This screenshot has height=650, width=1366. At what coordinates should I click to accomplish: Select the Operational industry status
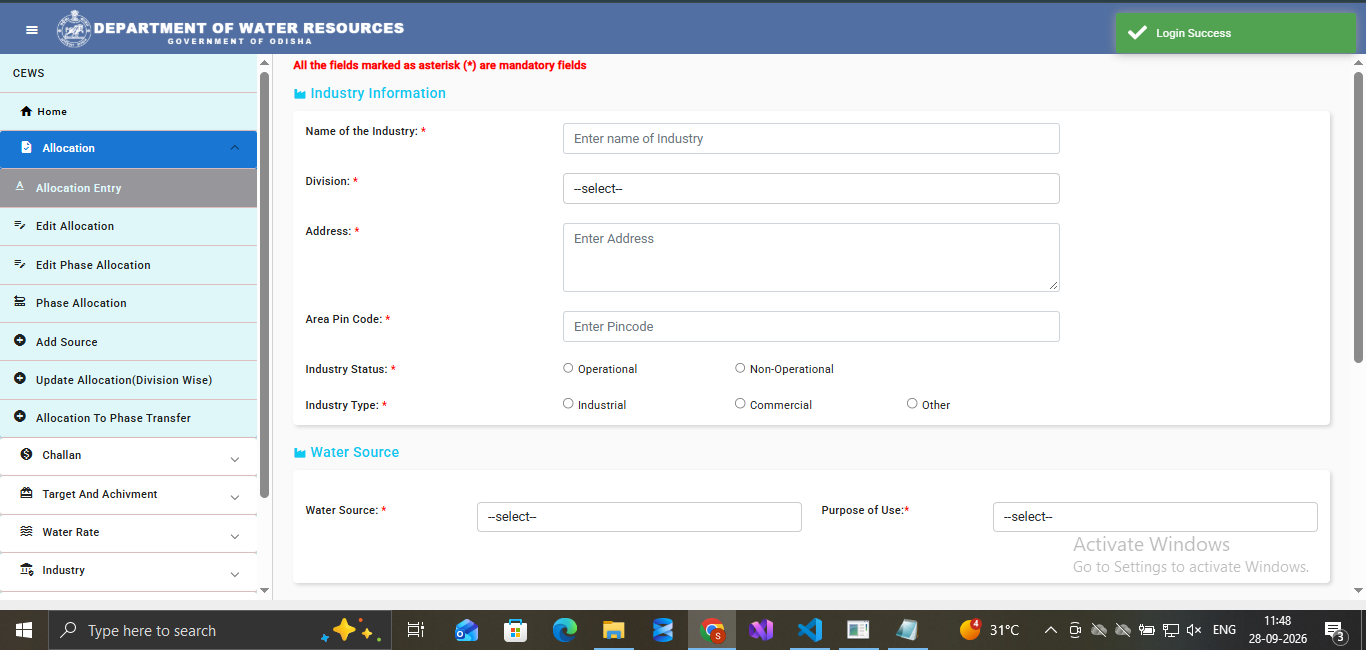point(569,368)
